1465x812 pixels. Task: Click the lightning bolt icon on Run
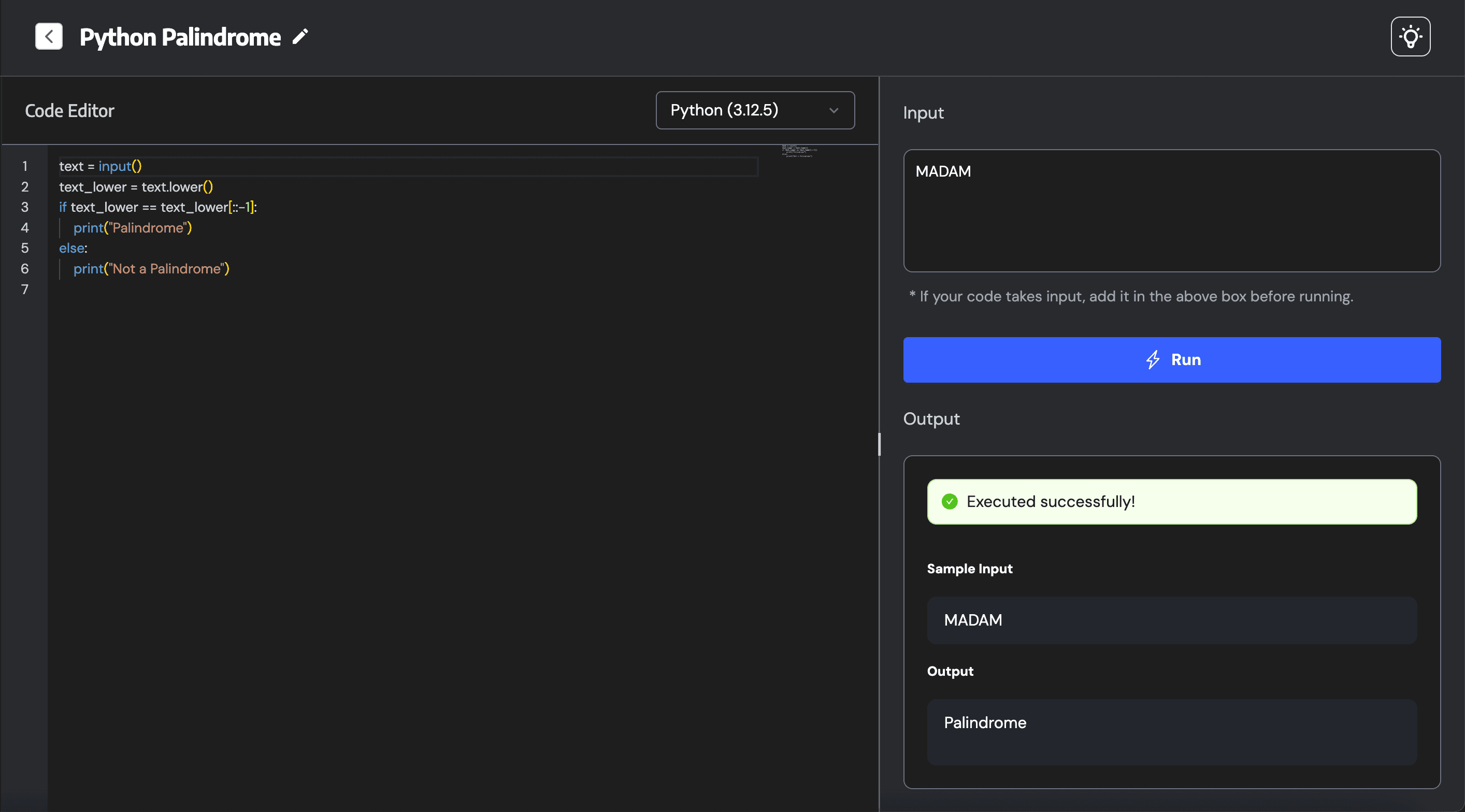click(1152, 360)
